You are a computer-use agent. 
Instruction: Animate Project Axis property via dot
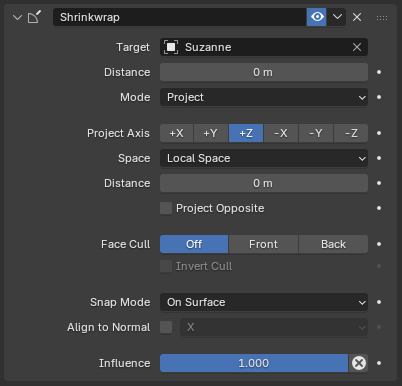(379, 133)
